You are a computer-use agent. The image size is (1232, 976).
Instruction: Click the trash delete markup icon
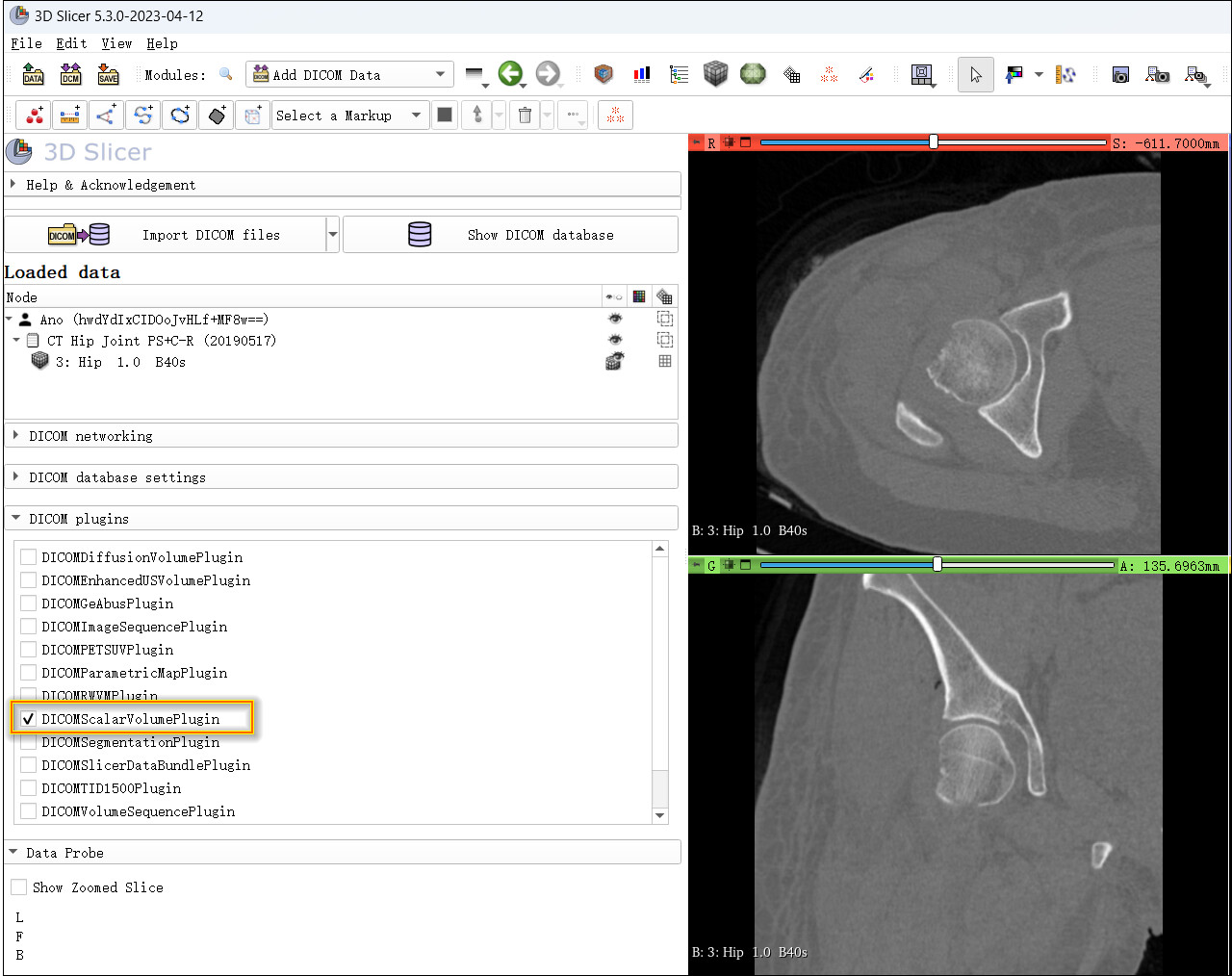525,116
